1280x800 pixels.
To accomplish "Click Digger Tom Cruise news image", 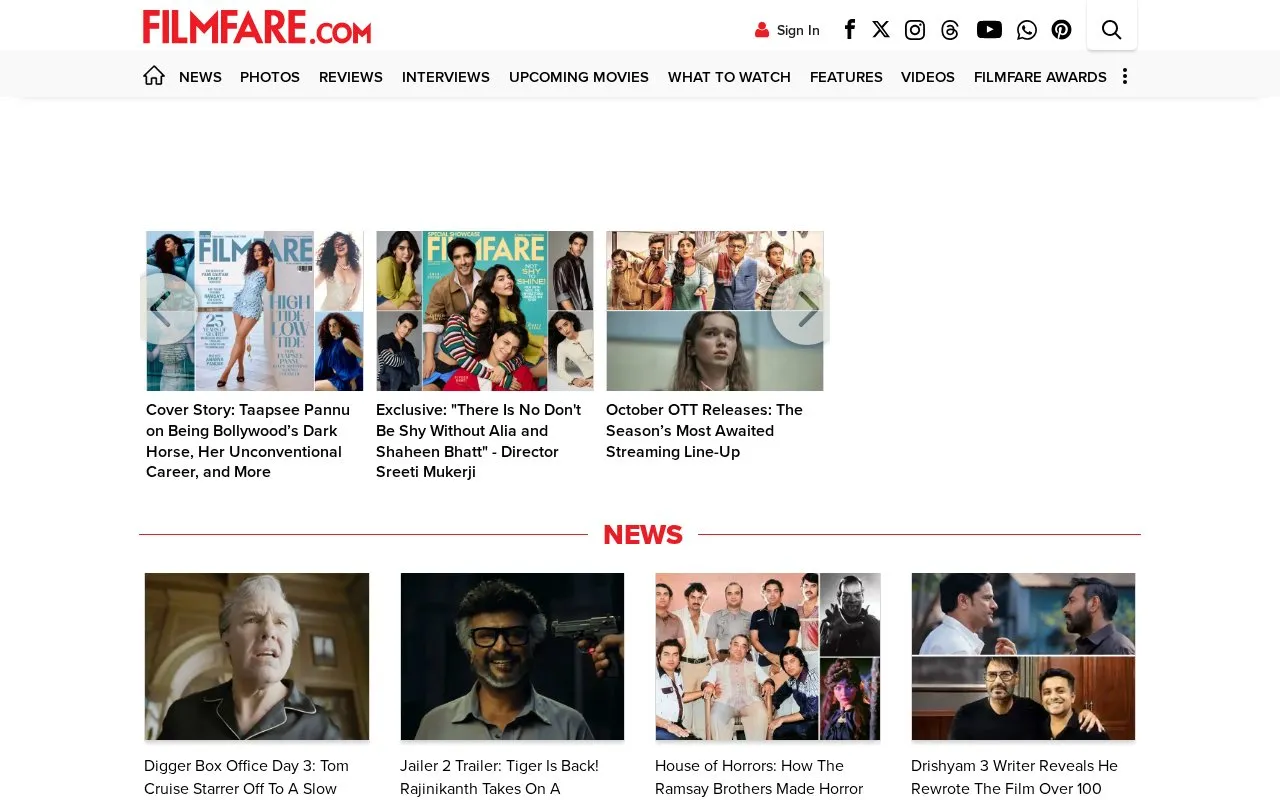I will pyautogui.click(x=257, y=656).
